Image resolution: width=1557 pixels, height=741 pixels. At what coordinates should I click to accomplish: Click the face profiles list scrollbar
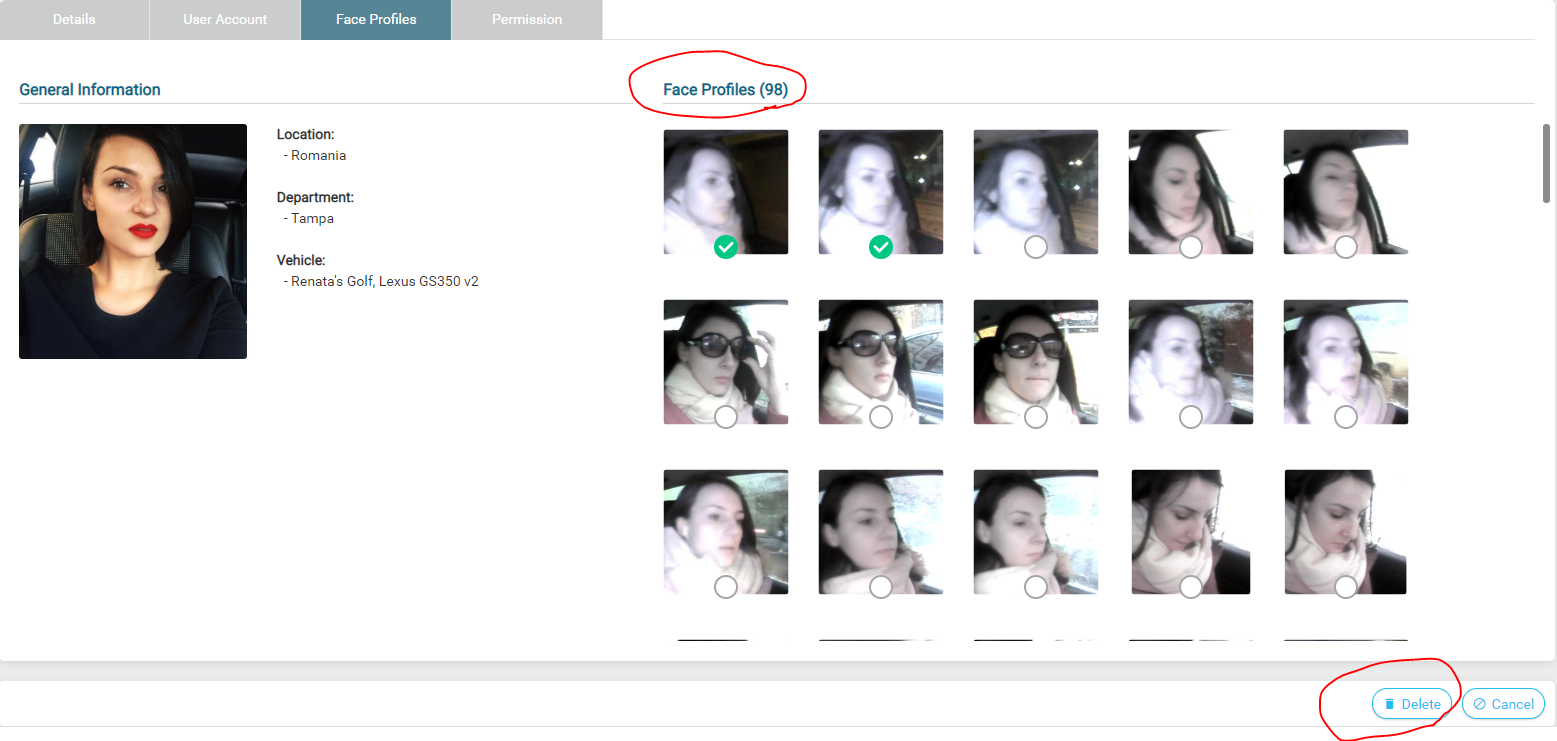1546,163
